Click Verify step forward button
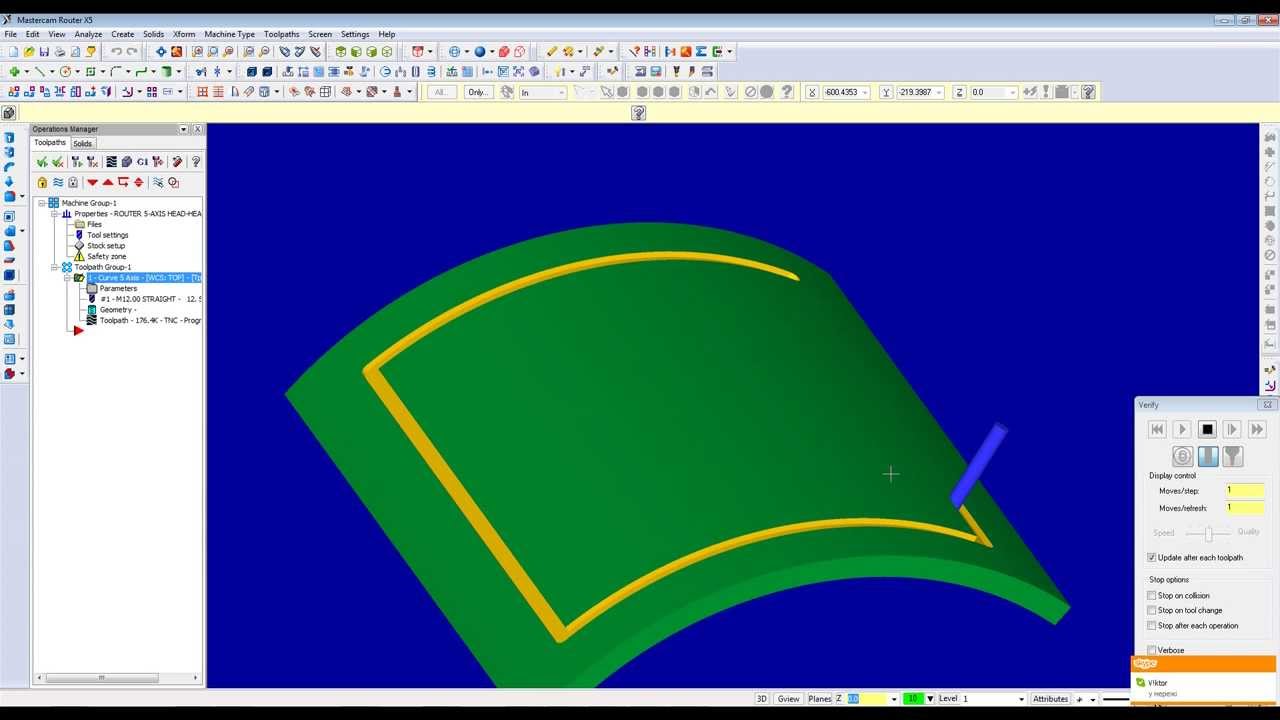The image size is (1280, 720). click(1232, 429)
